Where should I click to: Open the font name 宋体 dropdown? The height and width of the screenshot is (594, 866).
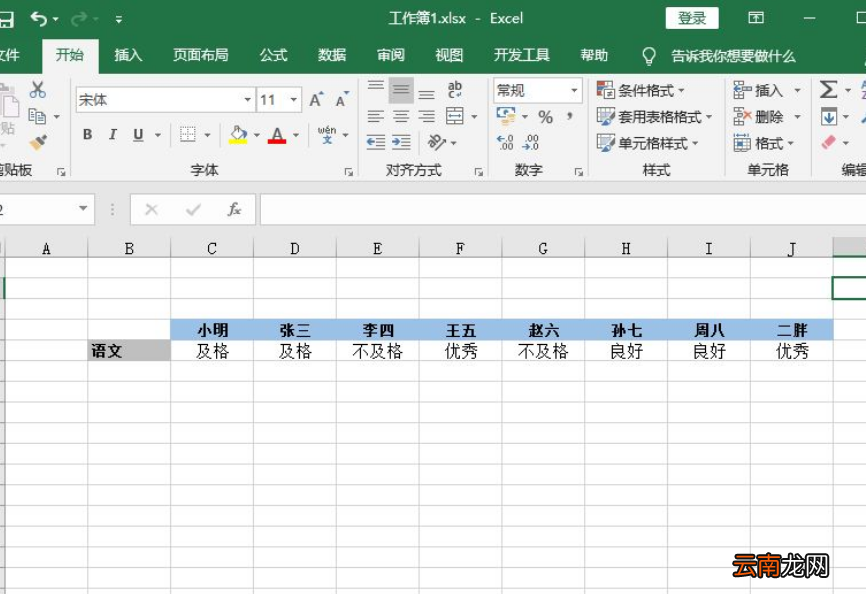click(x=247, y=100)
